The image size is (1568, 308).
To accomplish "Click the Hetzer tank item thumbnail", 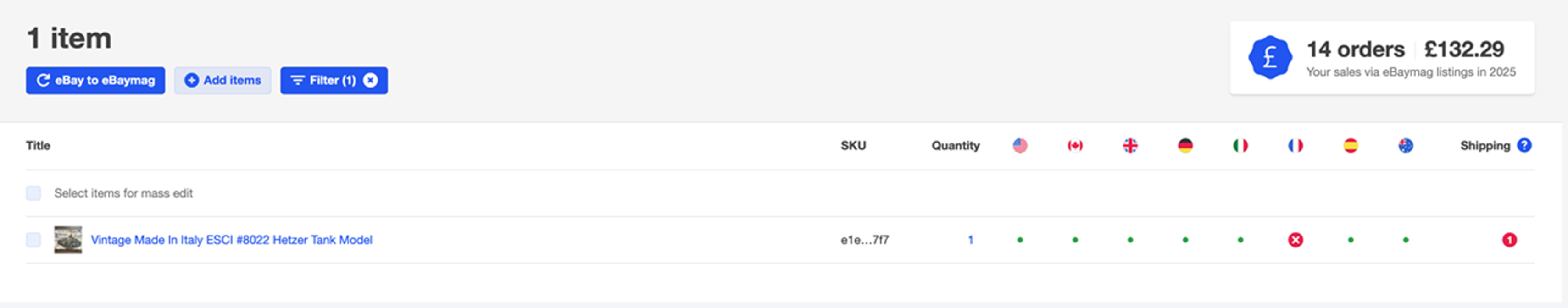I will 67,240.
